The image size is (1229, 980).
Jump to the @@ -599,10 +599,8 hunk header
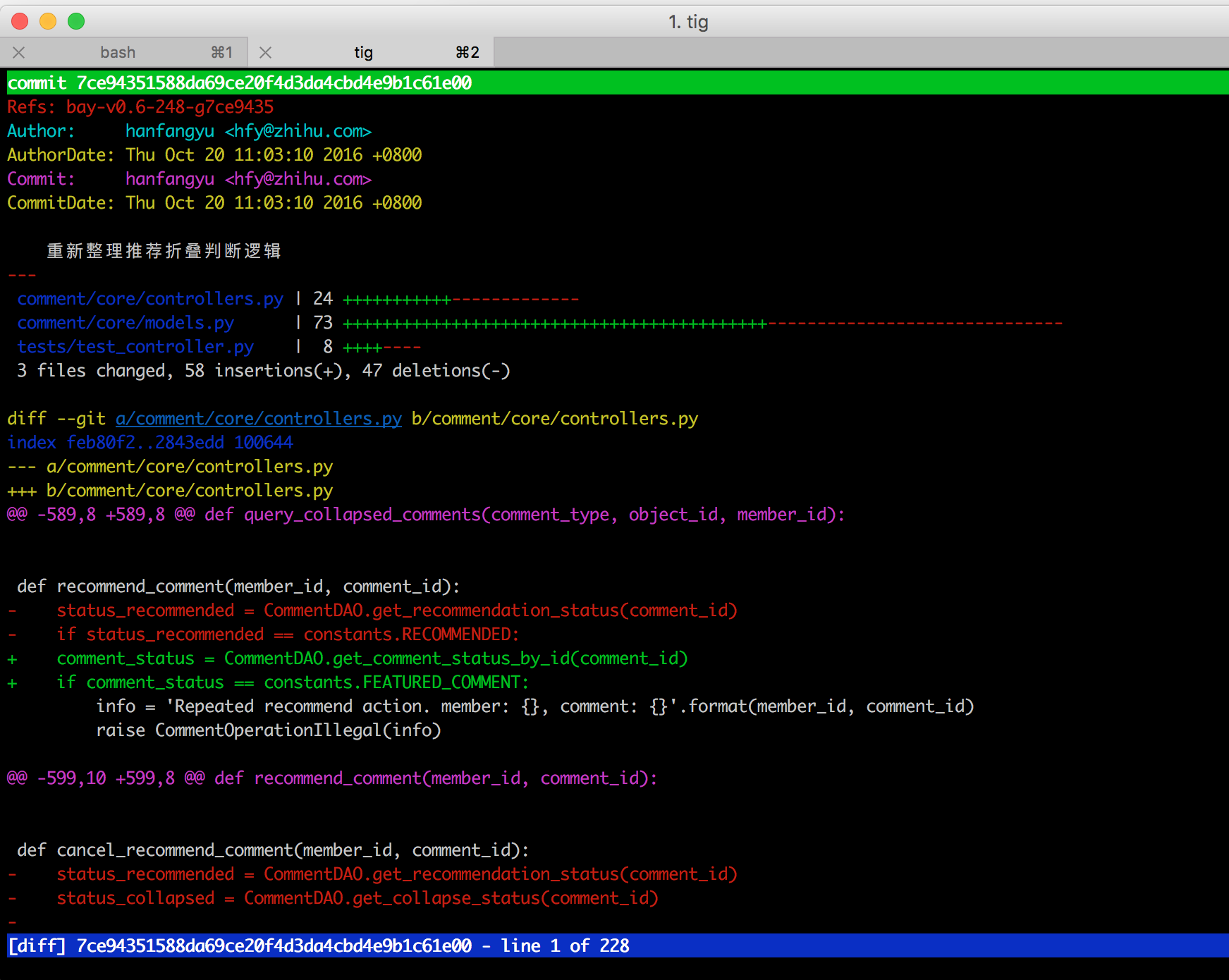(x=331, y=778)
